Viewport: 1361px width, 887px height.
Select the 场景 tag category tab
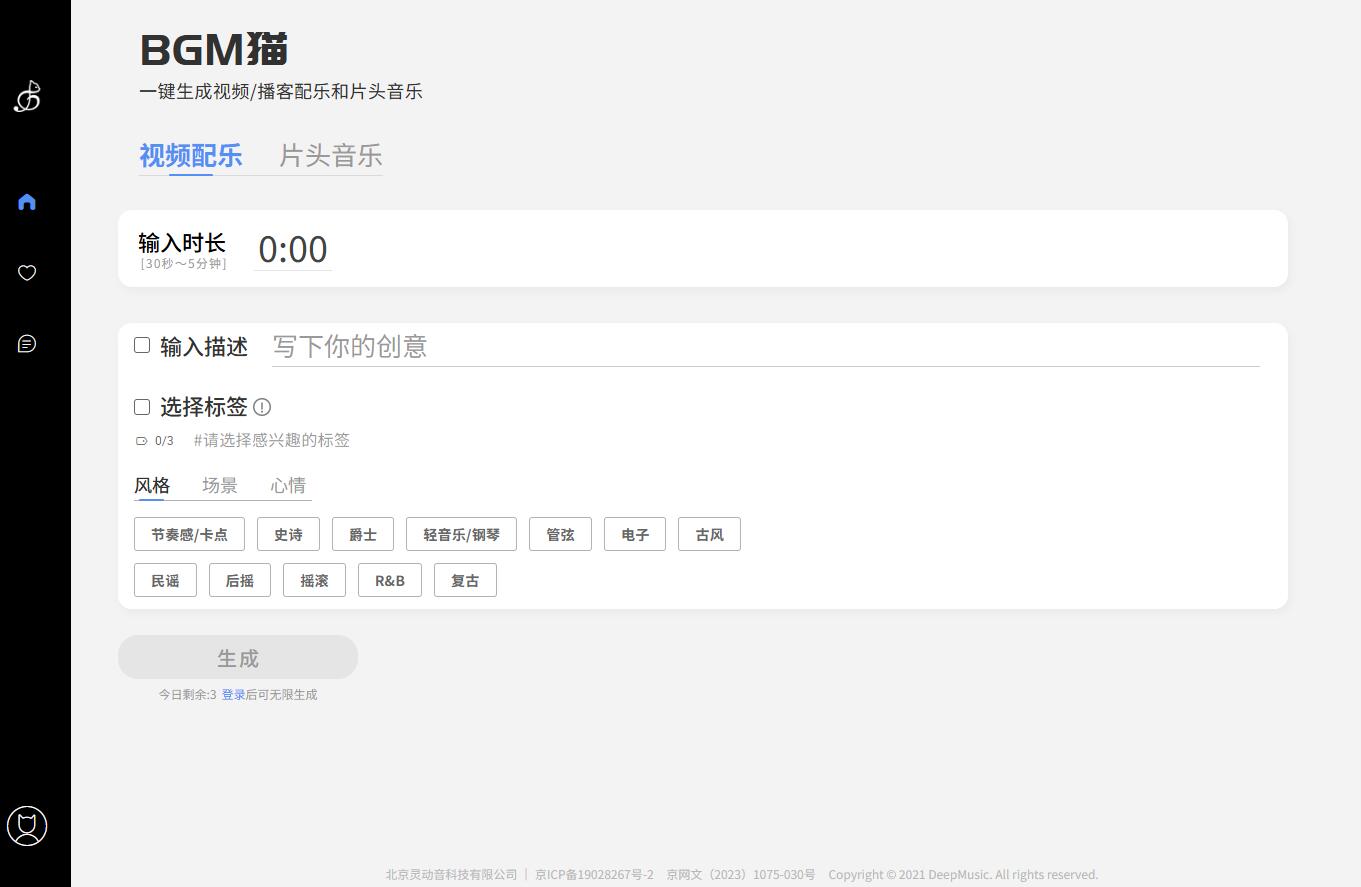[220, 486]
